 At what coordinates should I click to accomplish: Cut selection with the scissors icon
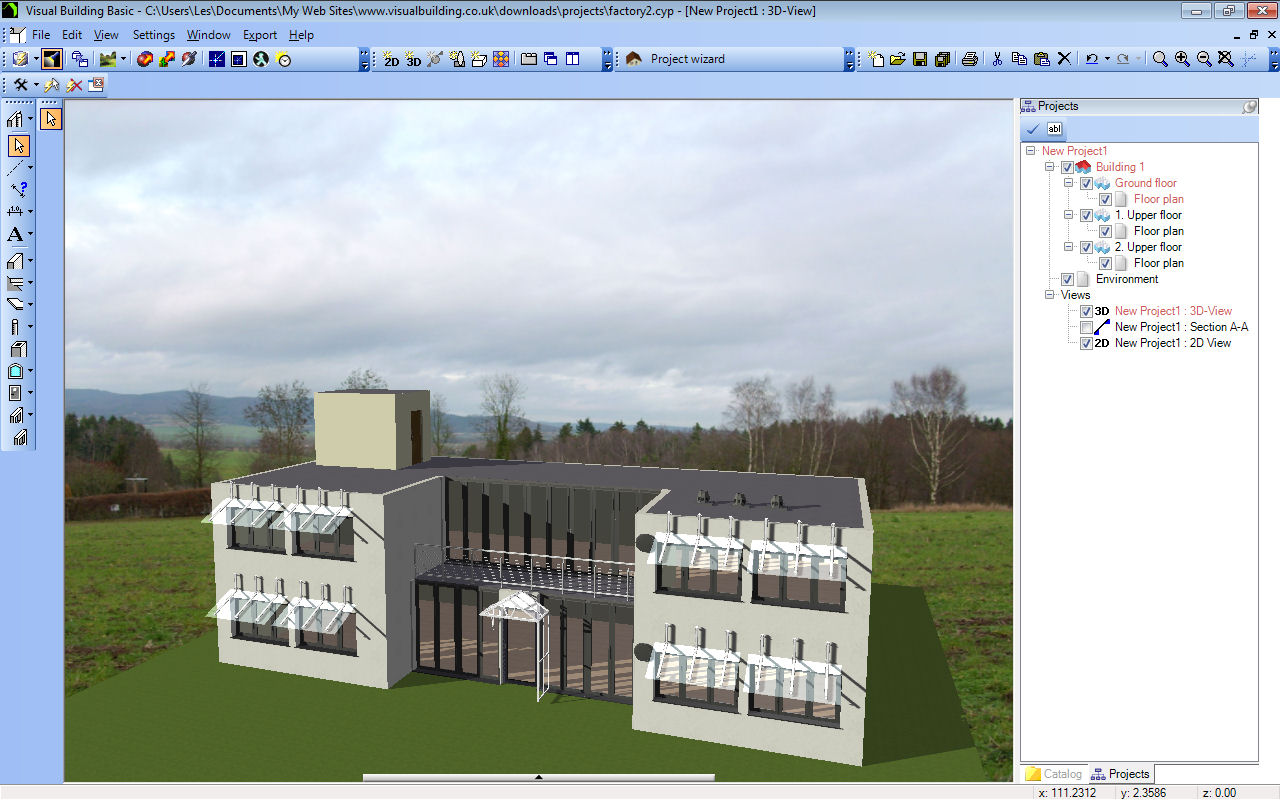click(997, 60)
